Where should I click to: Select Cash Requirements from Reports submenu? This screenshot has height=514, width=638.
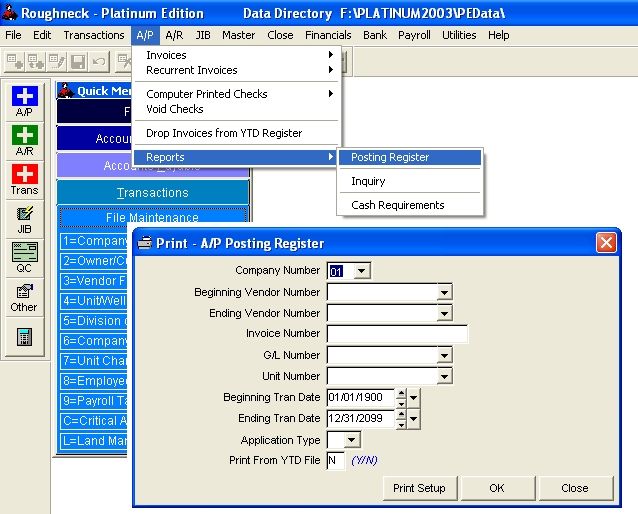pos(397,205)
